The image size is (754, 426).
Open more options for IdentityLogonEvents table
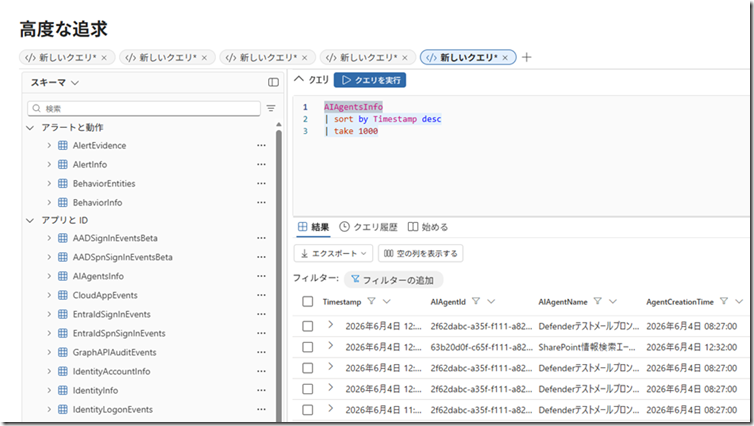tap(261, 410)
